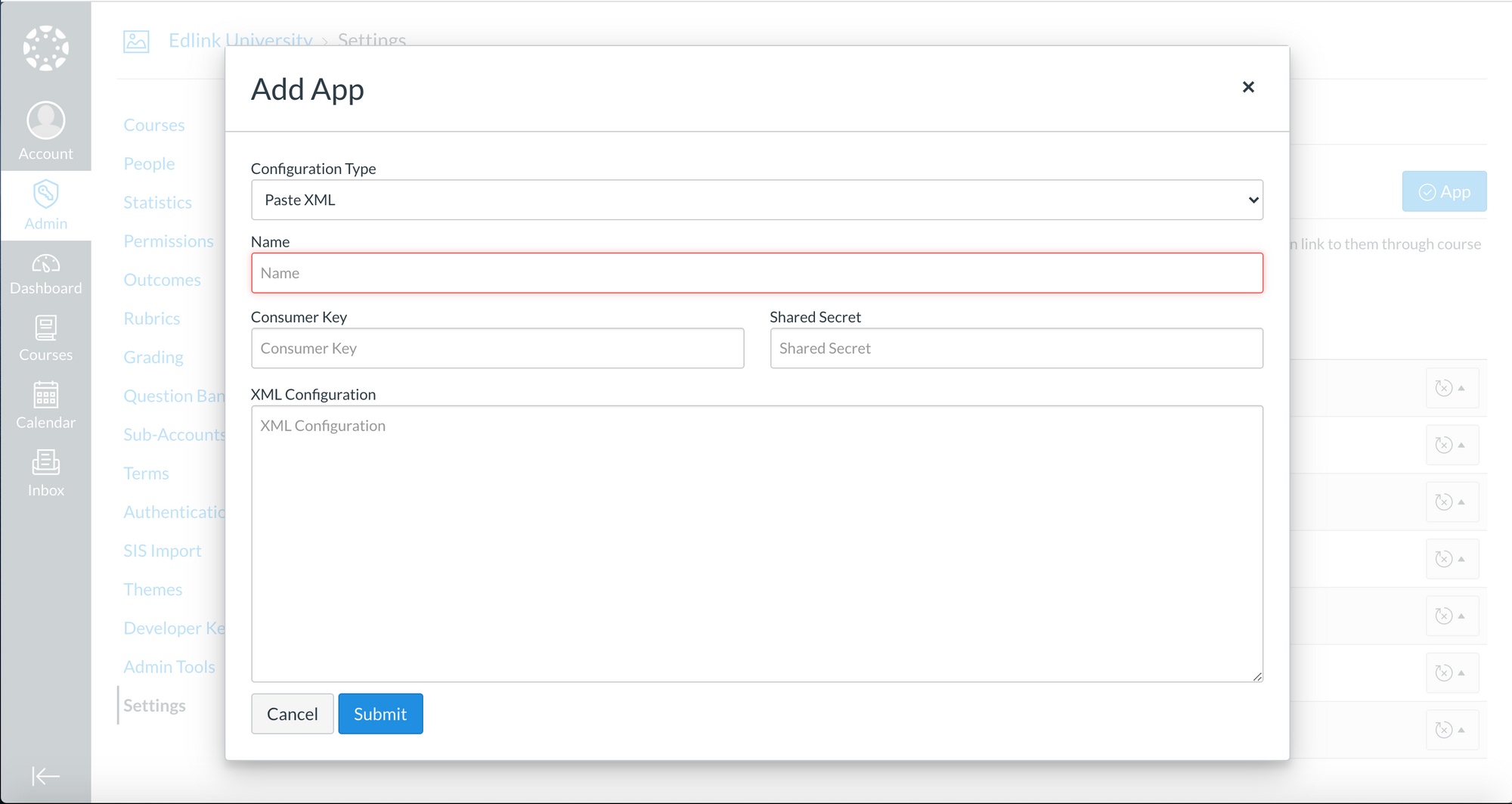Close the Add App dialog
Screen dimensions: 1512x804
(1248, 87)
